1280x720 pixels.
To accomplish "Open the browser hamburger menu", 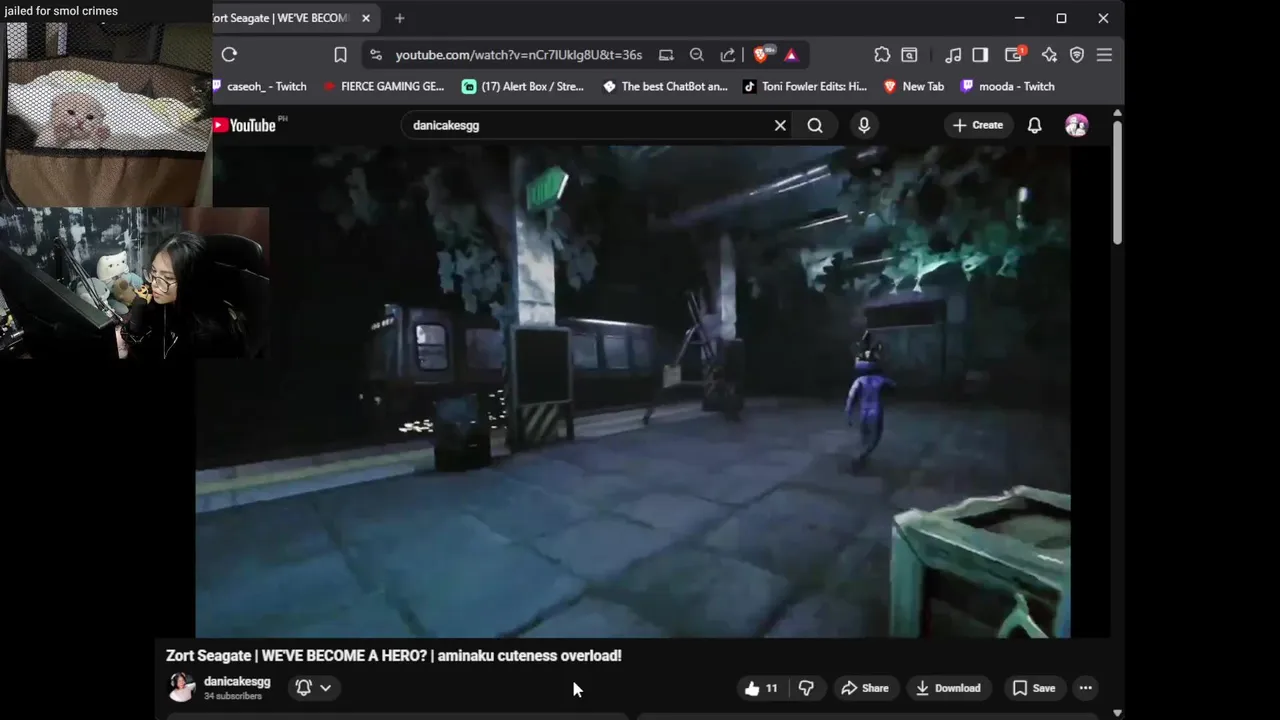I will [x=1104, y=55].
